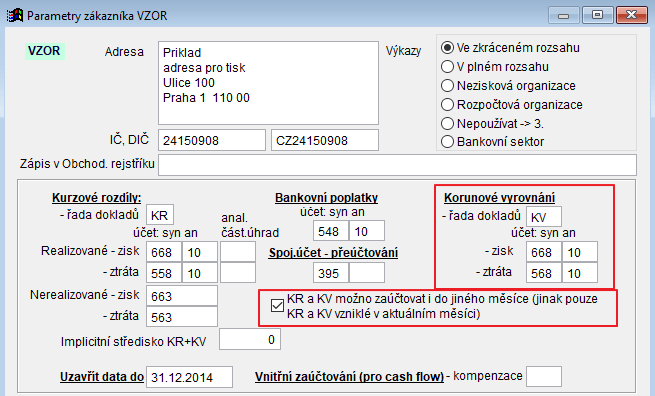Click Bankovní poplatky account 548 field
The height and width of the screenshot is (396, 655).
click(331, 231)
